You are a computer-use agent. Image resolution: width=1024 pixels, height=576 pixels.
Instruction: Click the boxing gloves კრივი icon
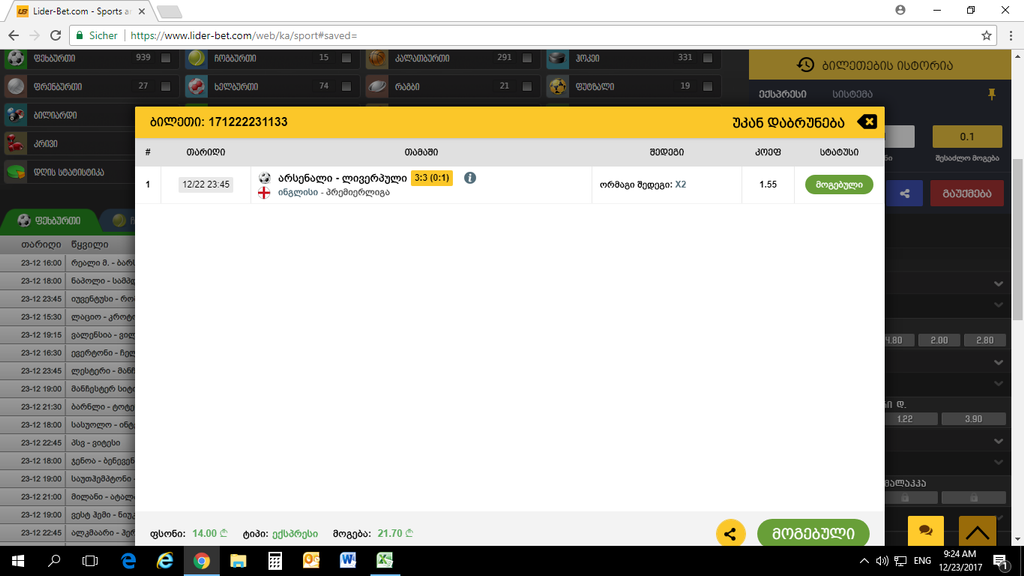16,143
